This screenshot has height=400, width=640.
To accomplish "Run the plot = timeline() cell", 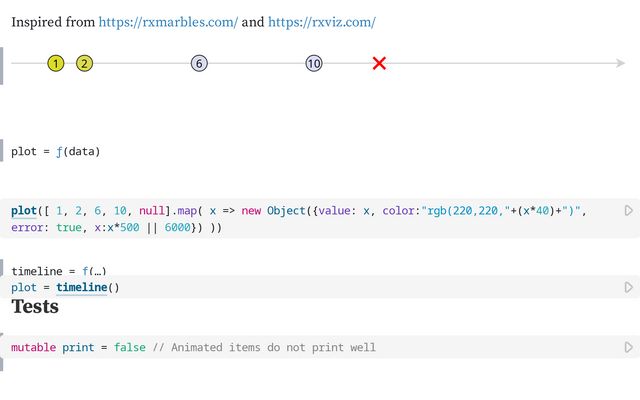I will (x=628, y=288).
